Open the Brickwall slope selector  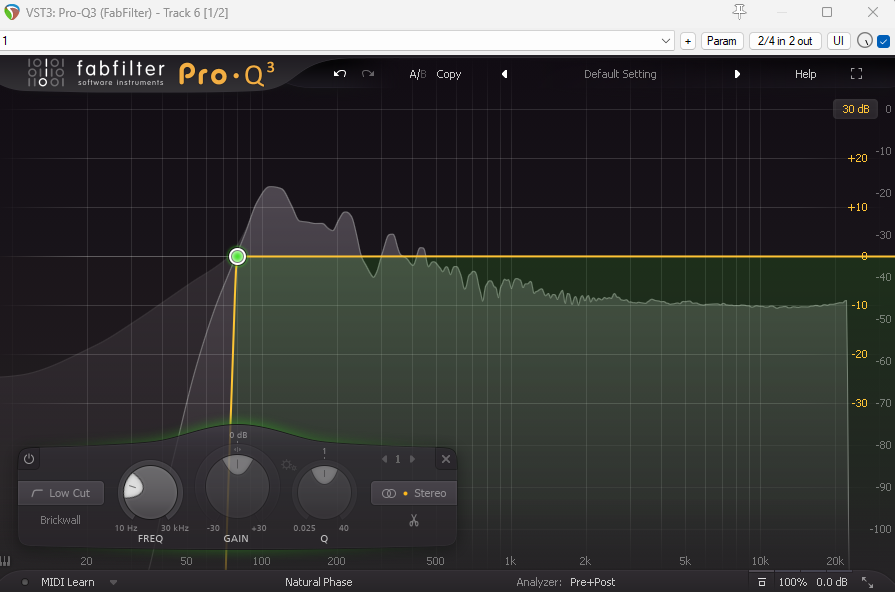click(x=60, y=520)
